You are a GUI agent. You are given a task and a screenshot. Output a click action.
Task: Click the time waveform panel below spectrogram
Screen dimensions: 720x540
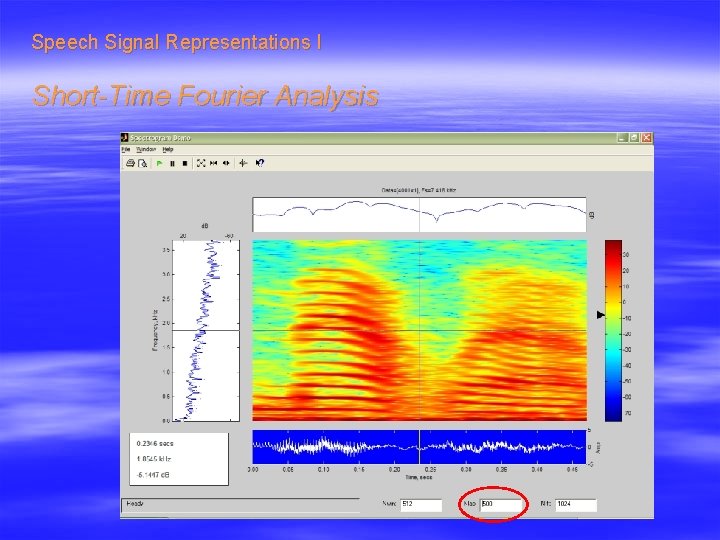[x=419, y=447]
